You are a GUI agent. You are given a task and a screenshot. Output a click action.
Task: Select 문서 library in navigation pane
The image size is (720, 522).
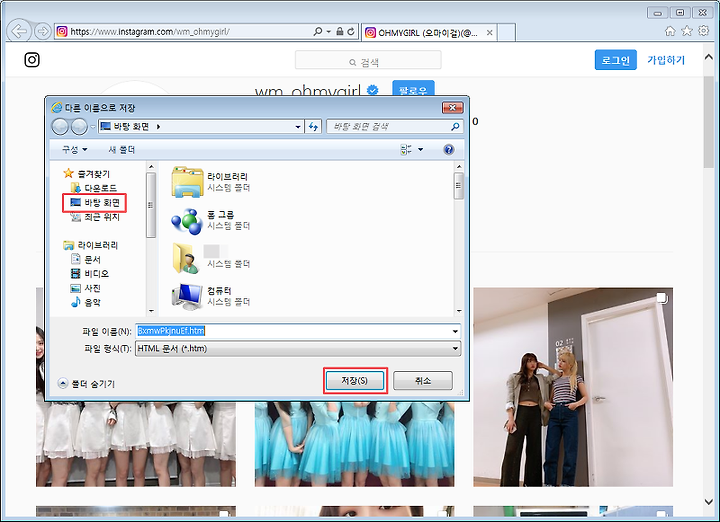(x=86, y=259)
